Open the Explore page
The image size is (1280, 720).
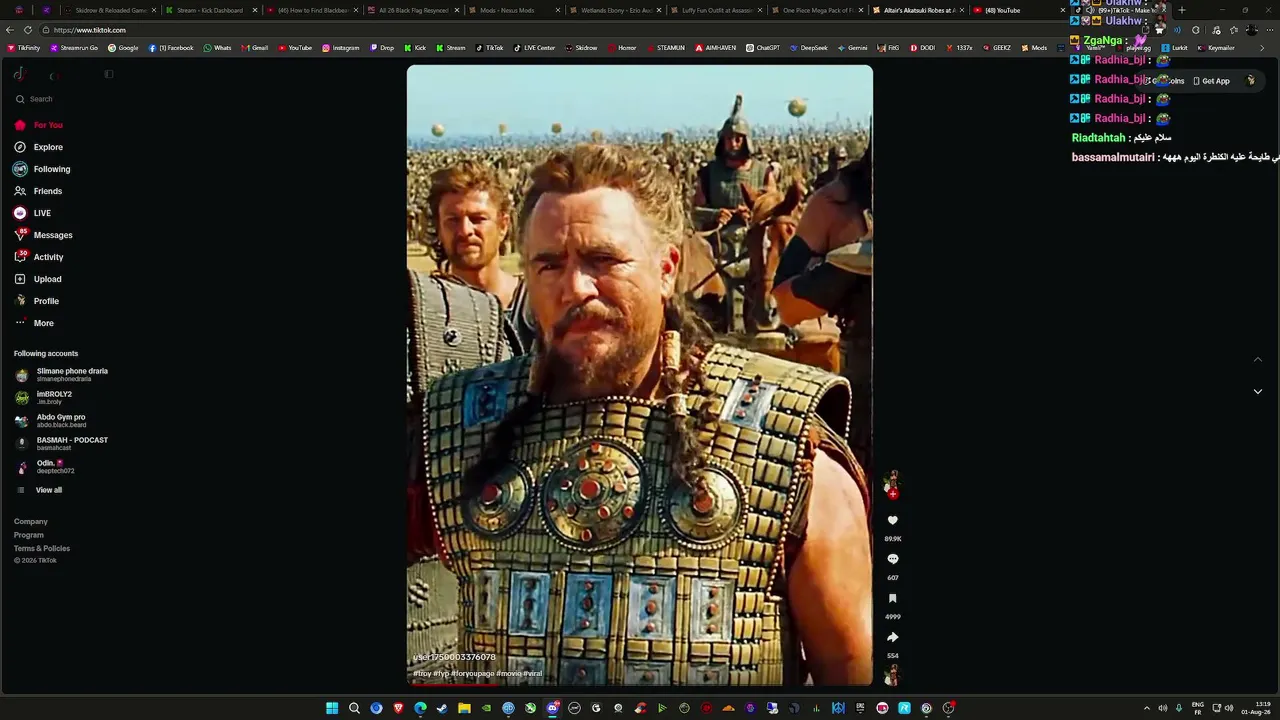tap(38, 147)
